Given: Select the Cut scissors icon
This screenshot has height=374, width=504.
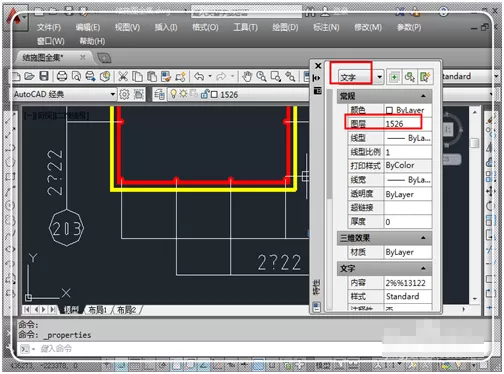Looking at the screenshot, I should coord(123,76).
